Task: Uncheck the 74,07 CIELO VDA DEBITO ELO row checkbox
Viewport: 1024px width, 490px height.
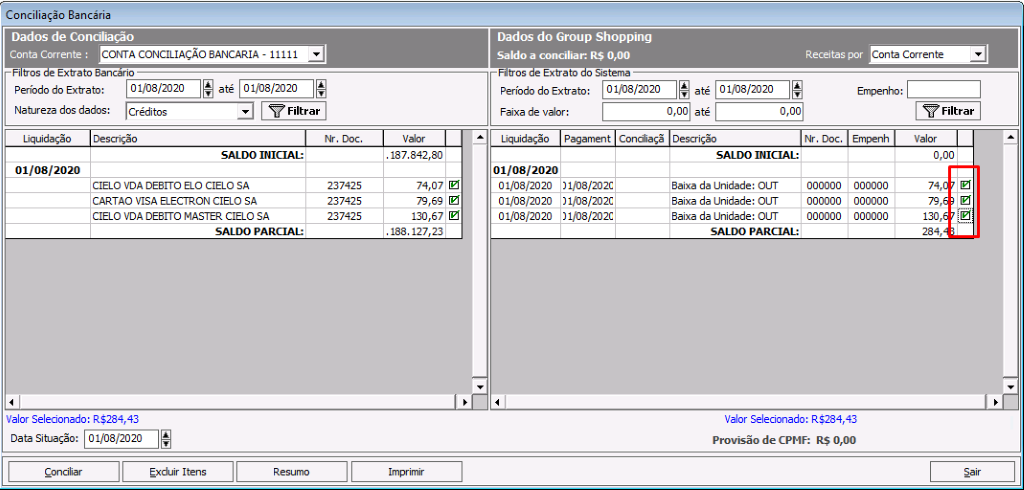Action: 454,185
